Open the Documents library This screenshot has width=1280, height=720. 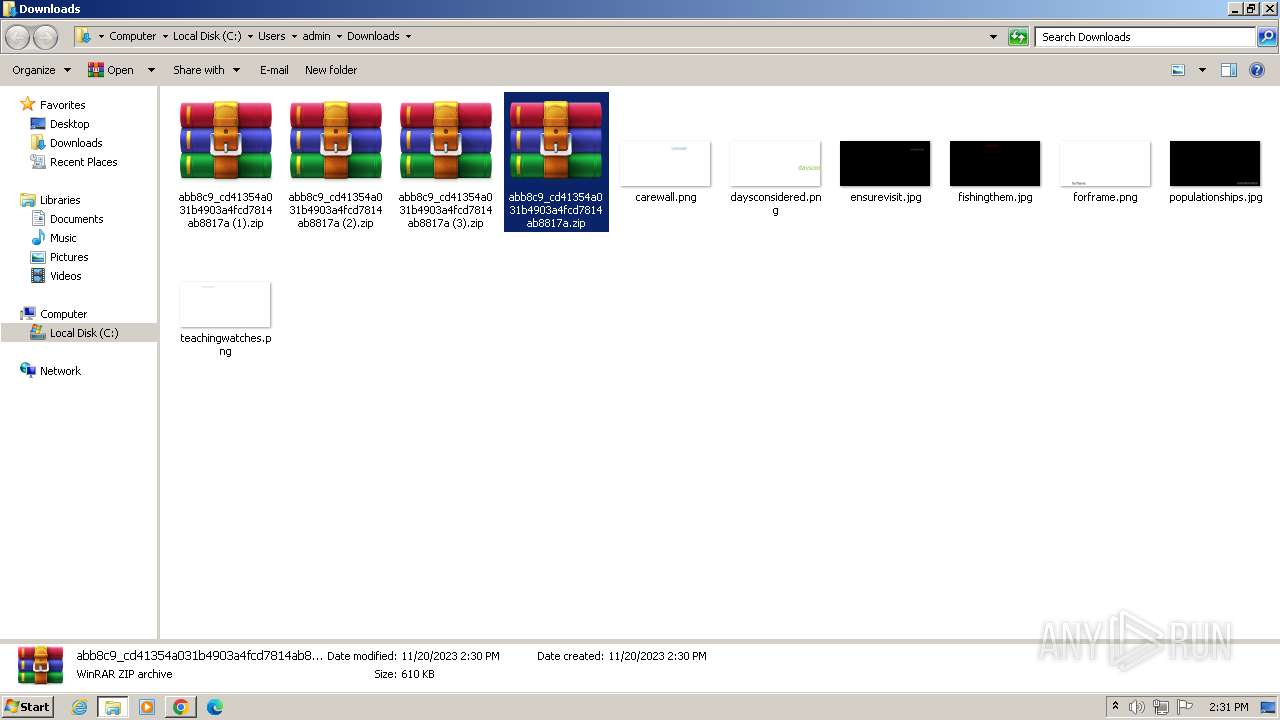(x=76, y=219)
